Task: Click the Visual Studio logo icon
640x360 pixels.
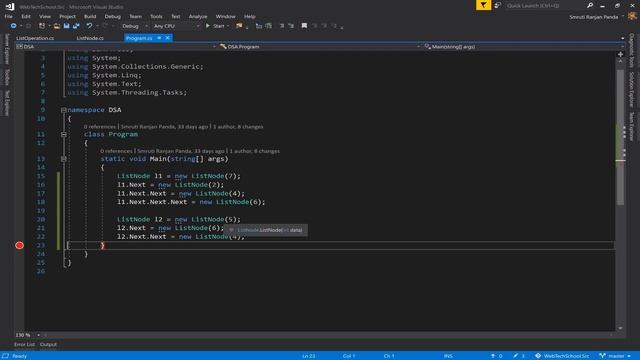Action: point(10,6)
